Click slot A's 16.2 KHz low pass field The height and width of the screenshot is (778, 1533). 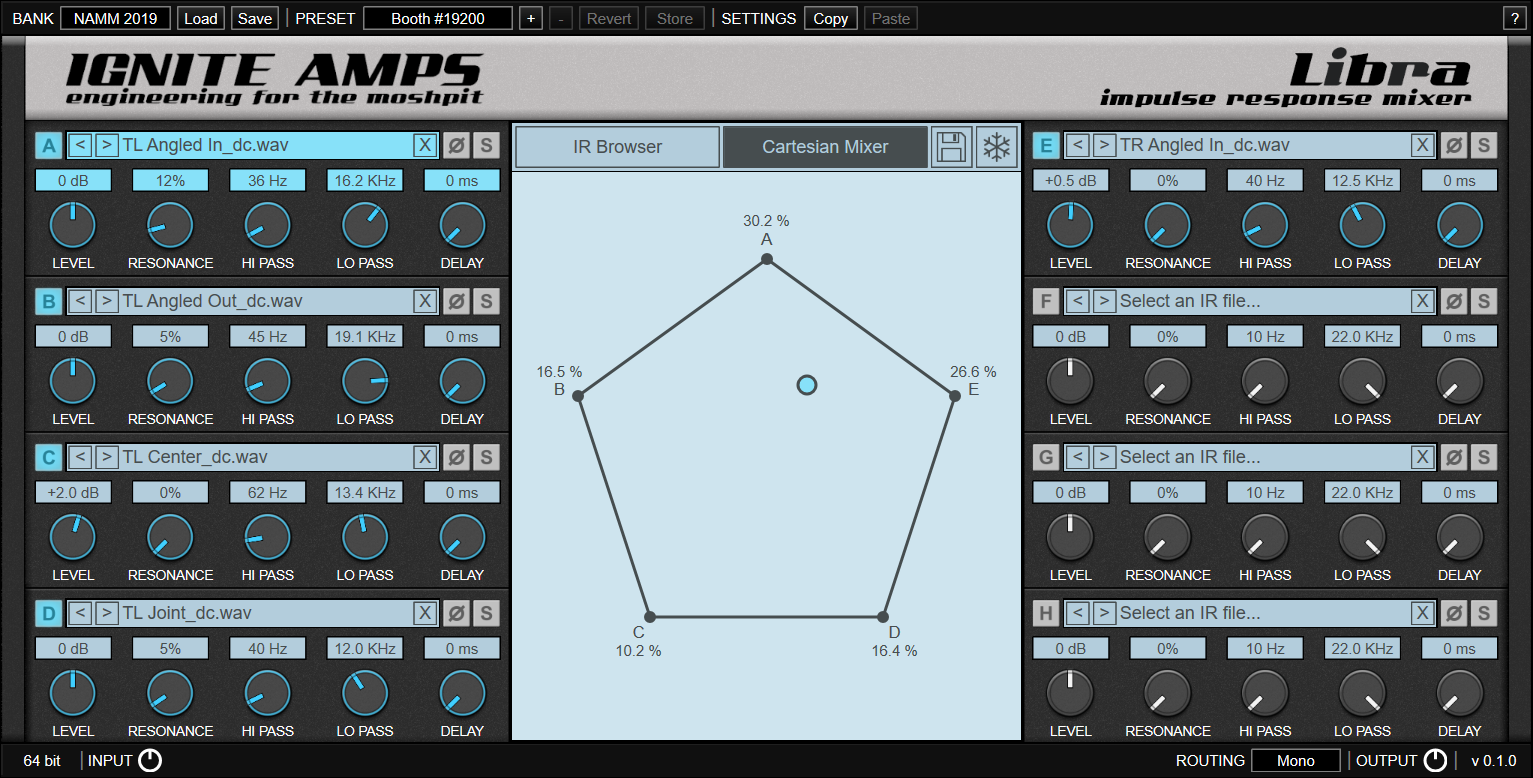pyautogui.click(x=365, y=181)
